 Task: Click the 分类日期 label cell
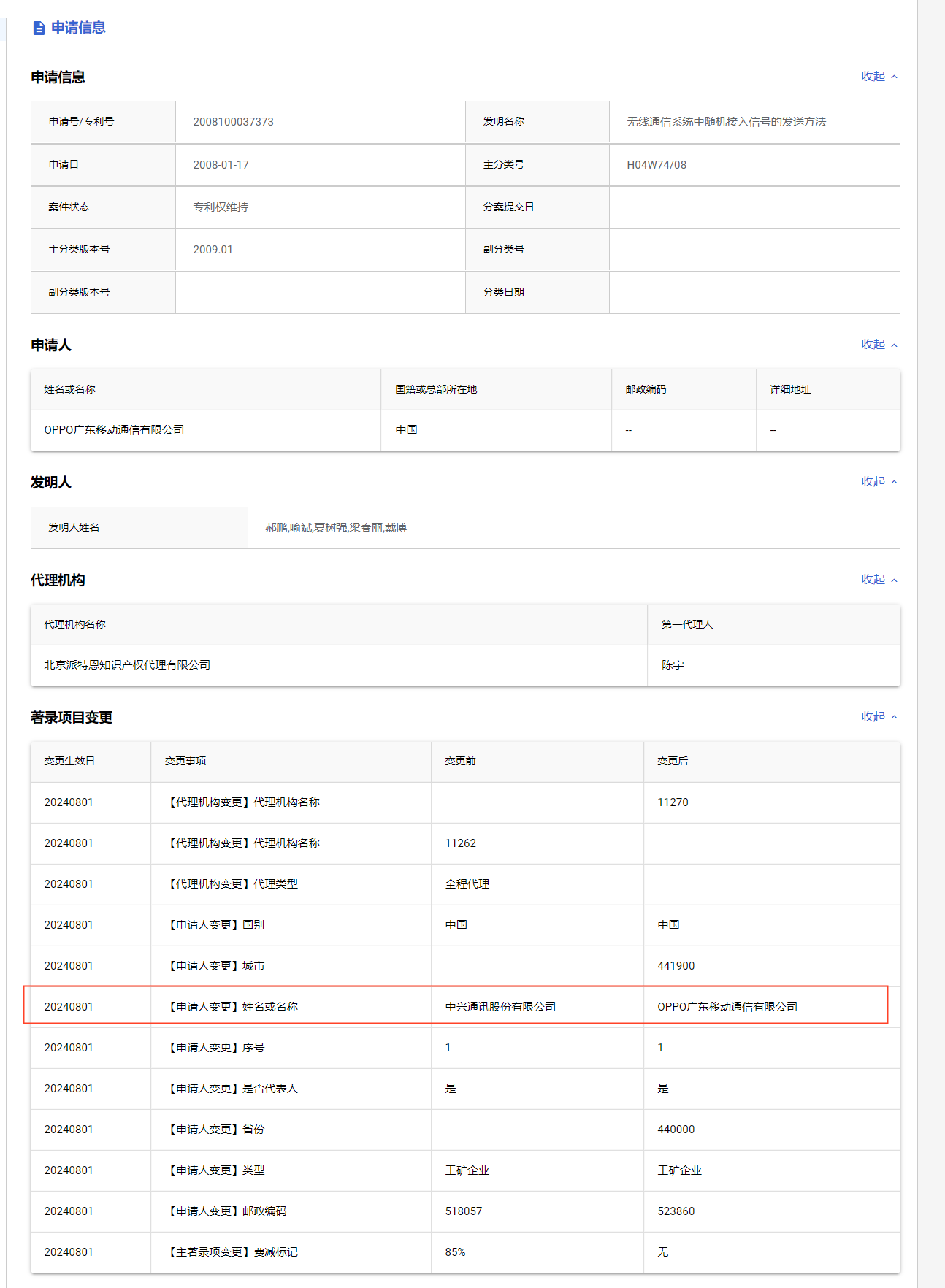coord(537,292)
